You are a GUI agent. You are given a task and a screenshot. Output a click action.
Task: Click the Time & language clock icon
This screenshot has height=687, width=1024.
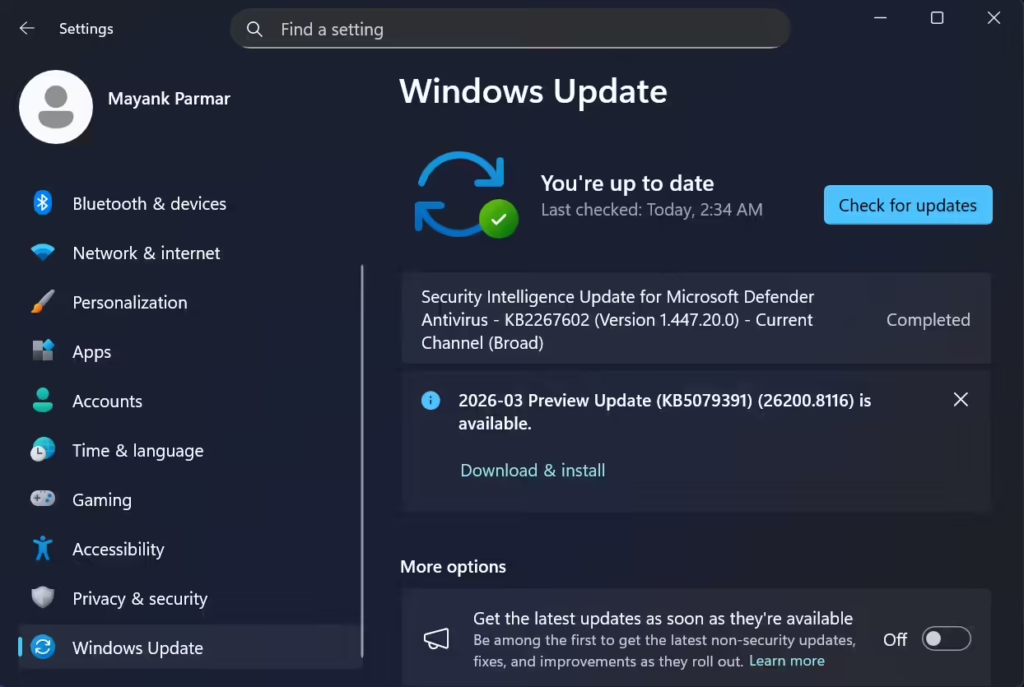click(42, 450)
